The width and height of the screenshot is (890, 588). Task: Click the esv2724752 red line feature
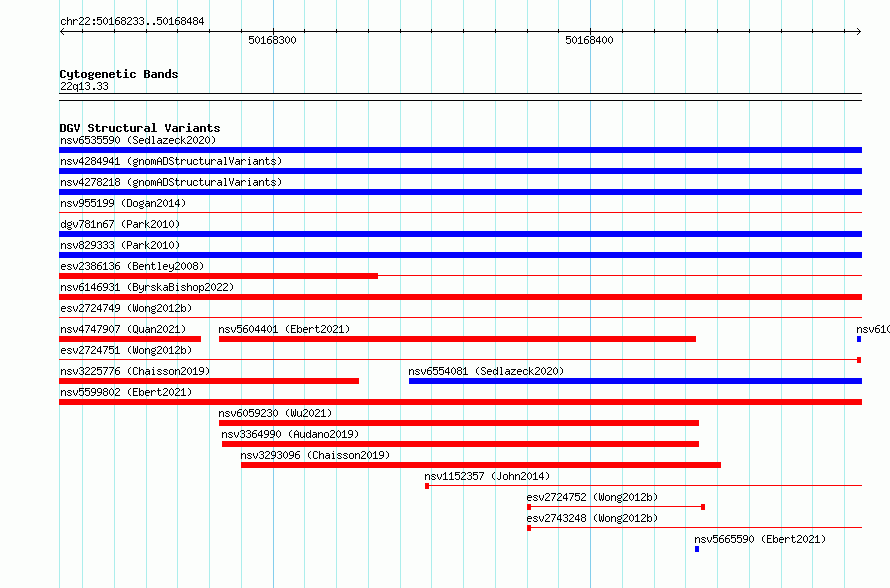pos(616,507)
